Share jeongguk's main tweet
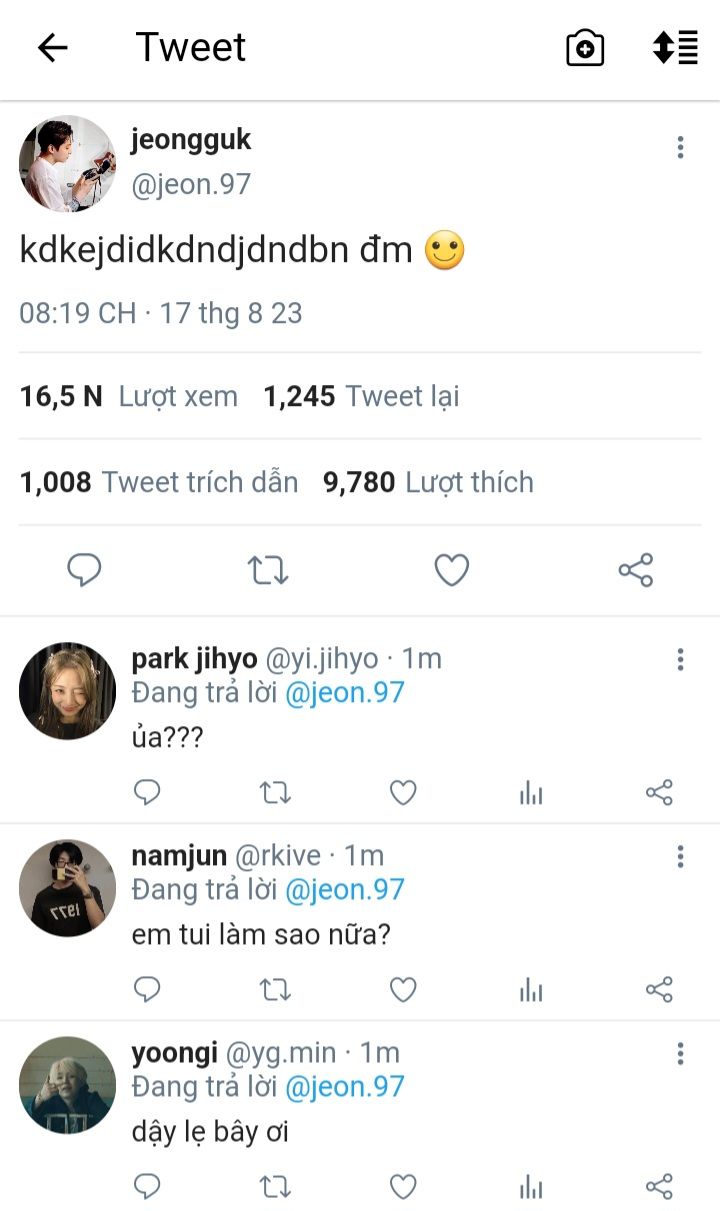 (636, 570)
